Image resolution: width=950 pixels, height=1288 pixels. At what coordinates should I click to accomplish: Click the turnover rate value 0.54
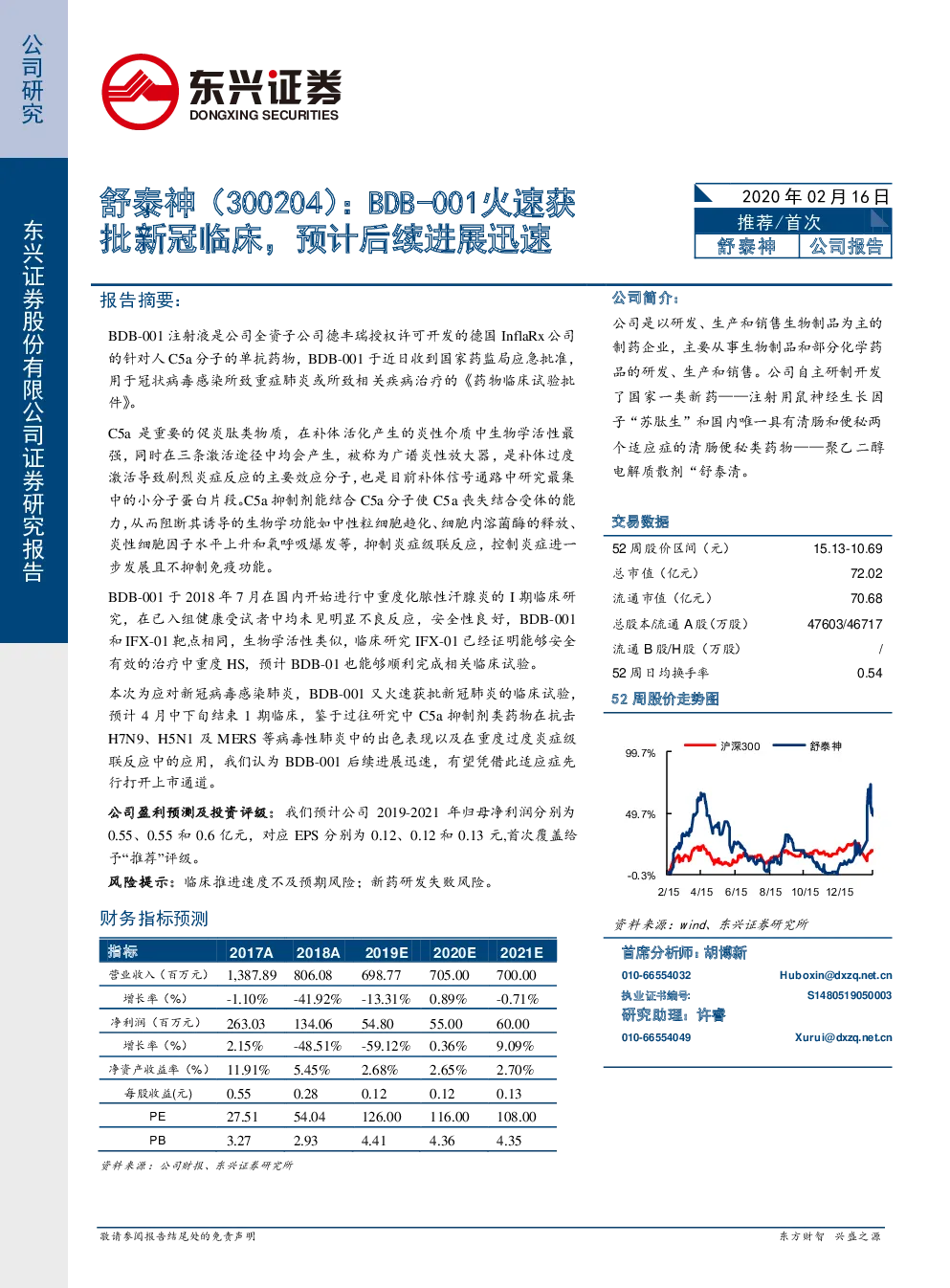point(870,674)
